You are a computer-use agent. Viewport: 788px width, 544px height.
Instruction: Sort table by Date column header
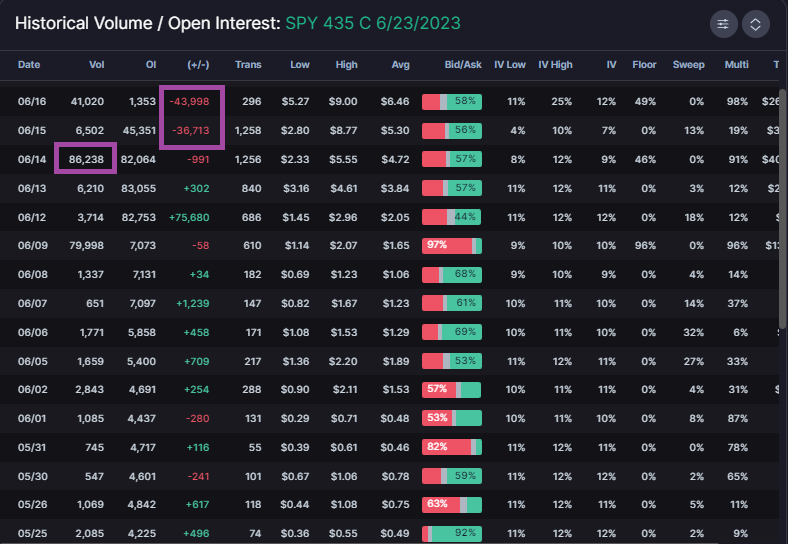pos(29,65)
